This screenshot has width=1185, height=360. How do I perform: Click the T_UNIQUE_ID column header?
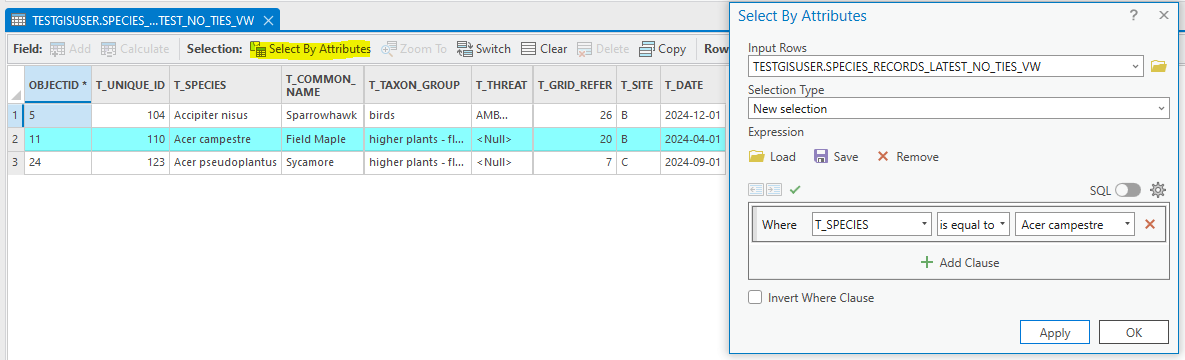coord(130,85)
